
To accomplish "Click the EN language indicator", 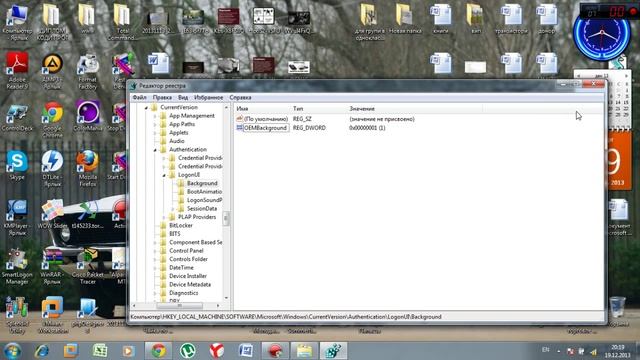I will (x=545, y=350).
